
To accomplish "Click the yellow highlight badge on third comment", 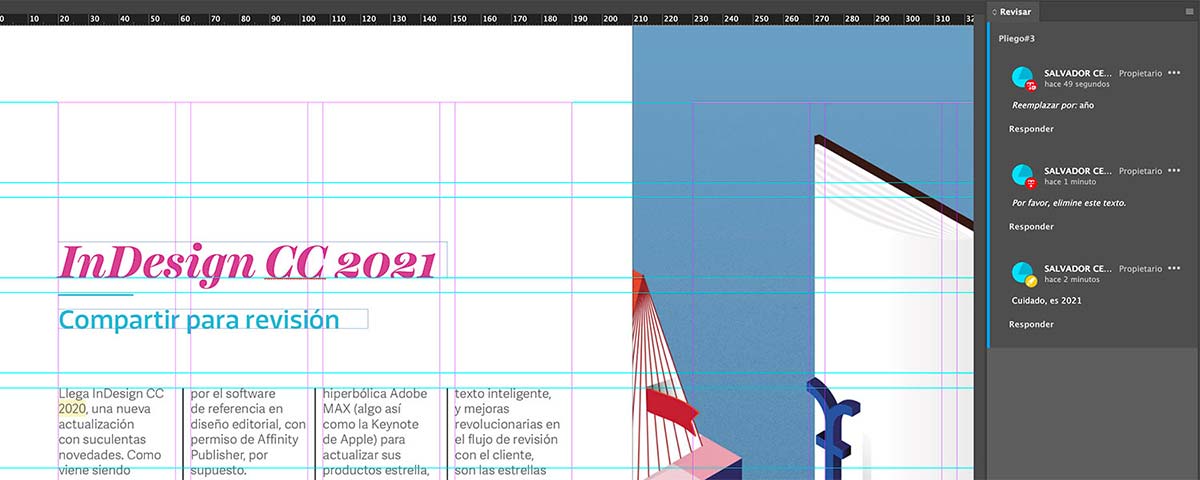I will [1031, 282].
